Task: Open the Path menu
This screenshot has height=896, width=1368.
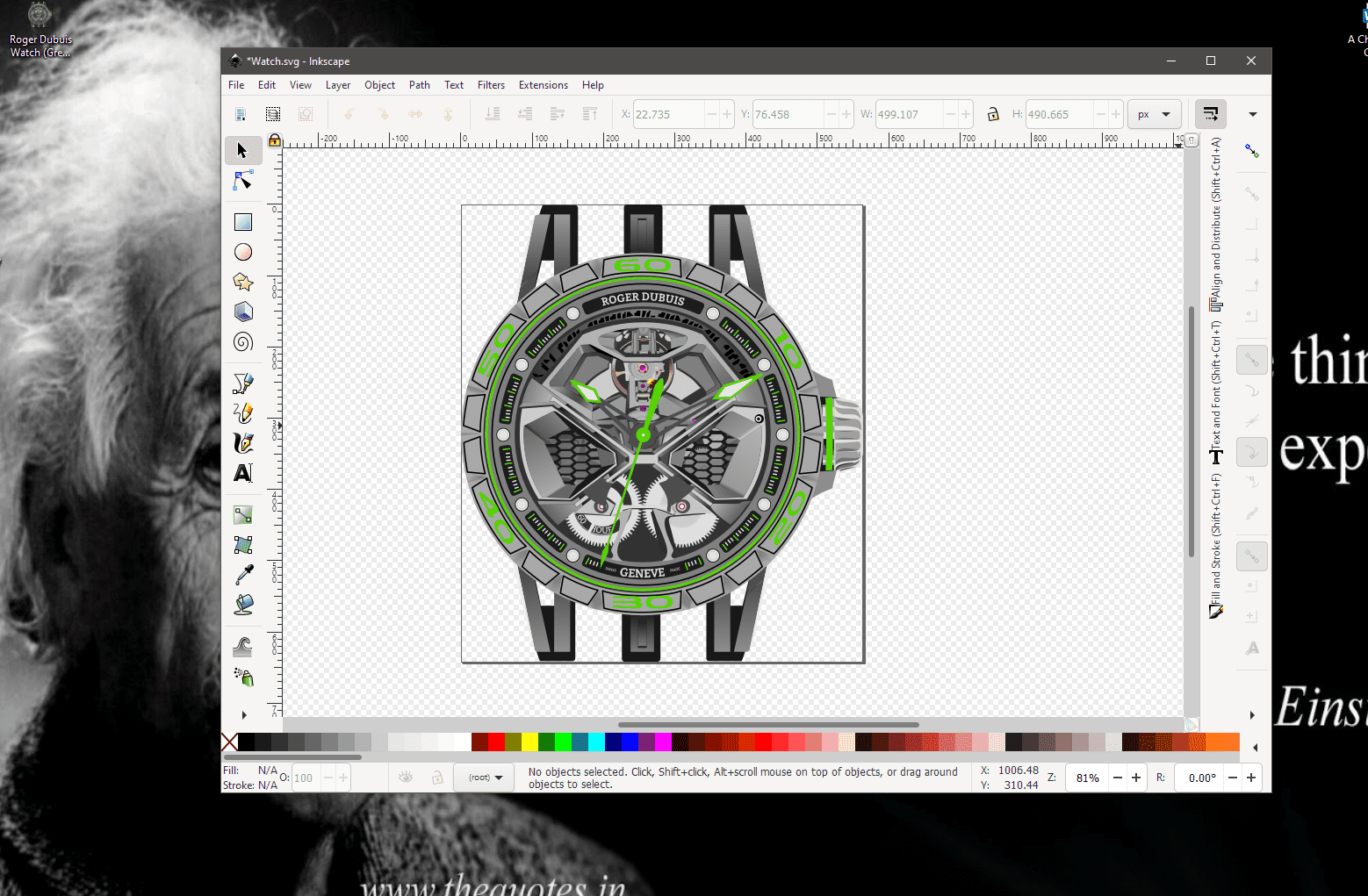Action: coord(420,85)
